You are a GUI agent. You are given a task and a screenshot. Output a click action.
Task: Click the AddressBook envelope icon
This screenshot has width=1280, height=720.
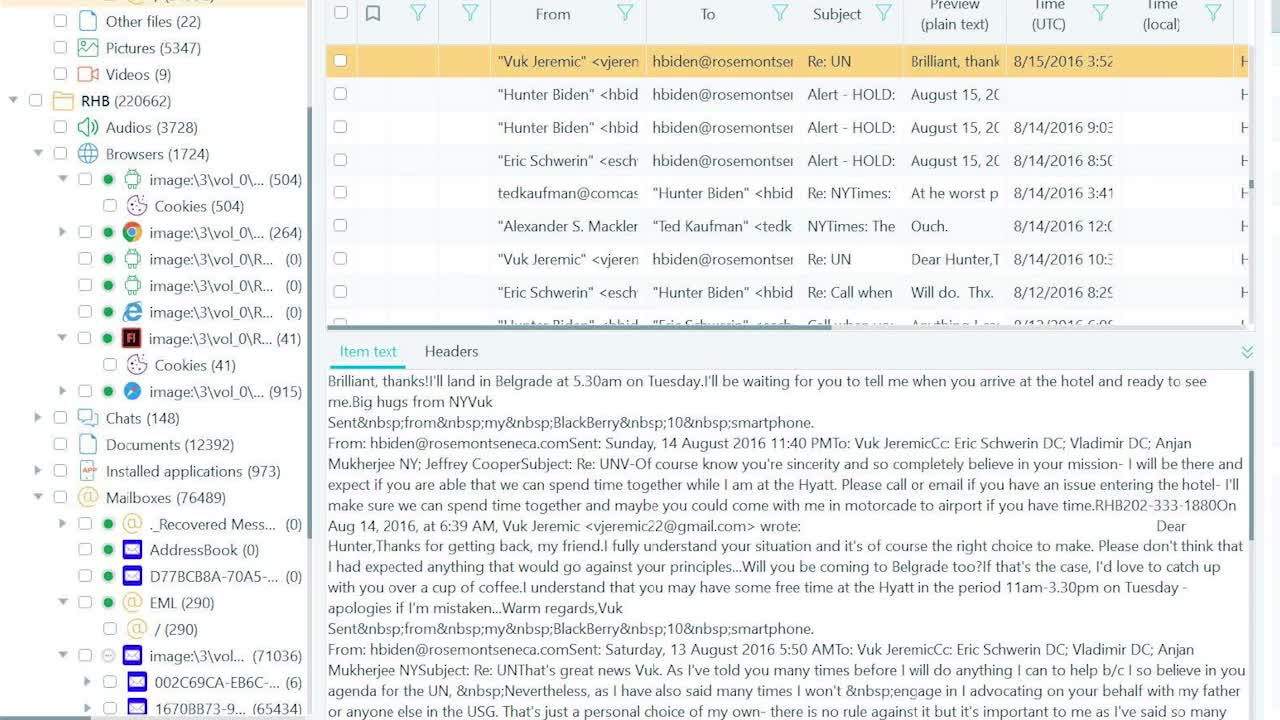tap(132, 550)
